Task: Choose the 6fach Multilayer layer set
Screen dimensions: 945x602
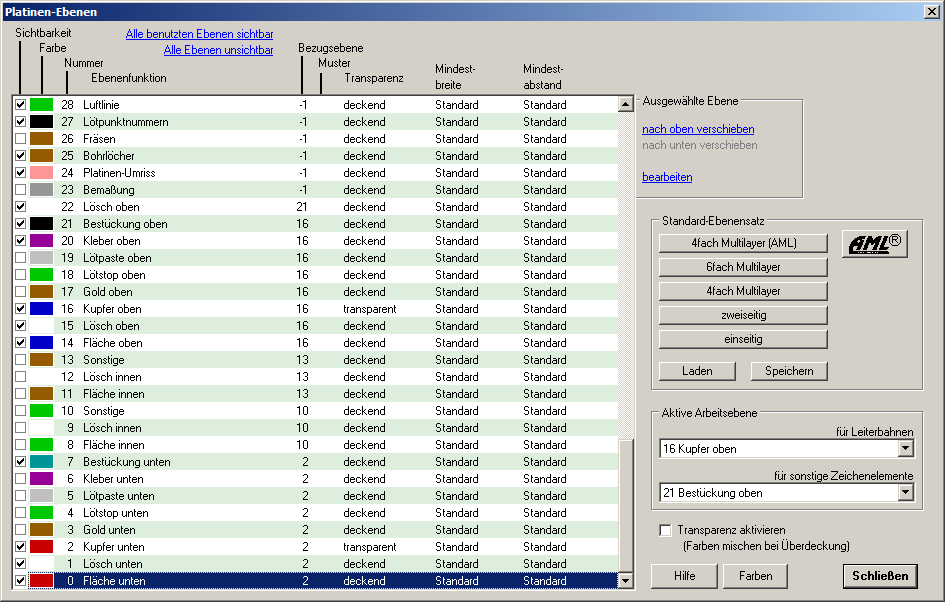Action: click(x=743, y=267)
